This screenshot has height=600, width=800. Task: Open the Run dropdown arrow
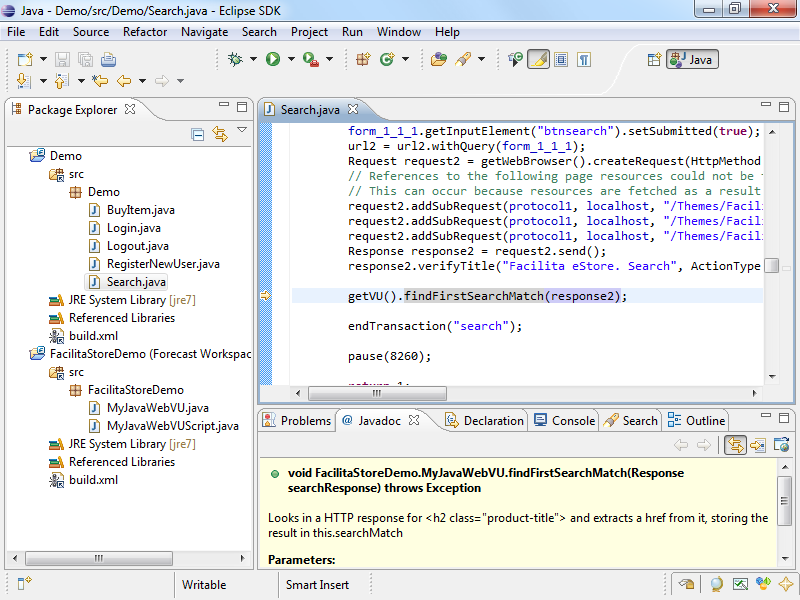pyautogui.click(x=291, y=59)
